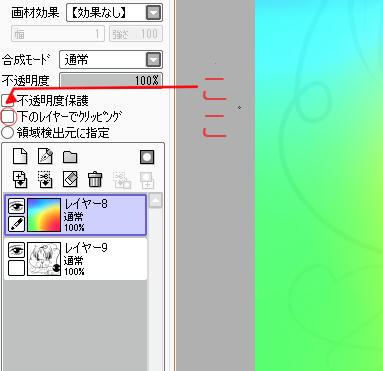The width and height of the screenshot is (383, 371).
Task: Select the レイヤー9 line art thumbnail
Action: tap(44, 259)
